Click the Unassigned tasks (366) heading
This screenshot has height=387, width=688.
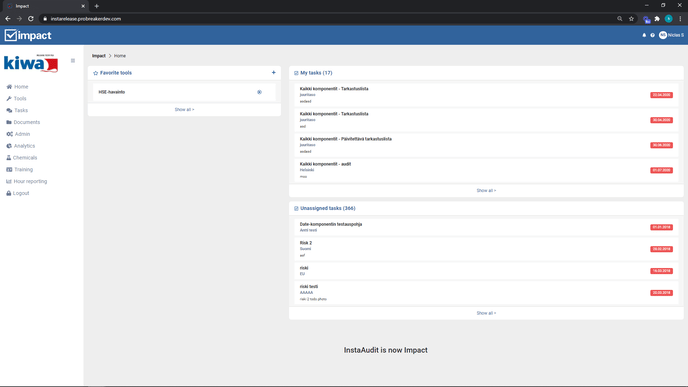click(328, 208)
